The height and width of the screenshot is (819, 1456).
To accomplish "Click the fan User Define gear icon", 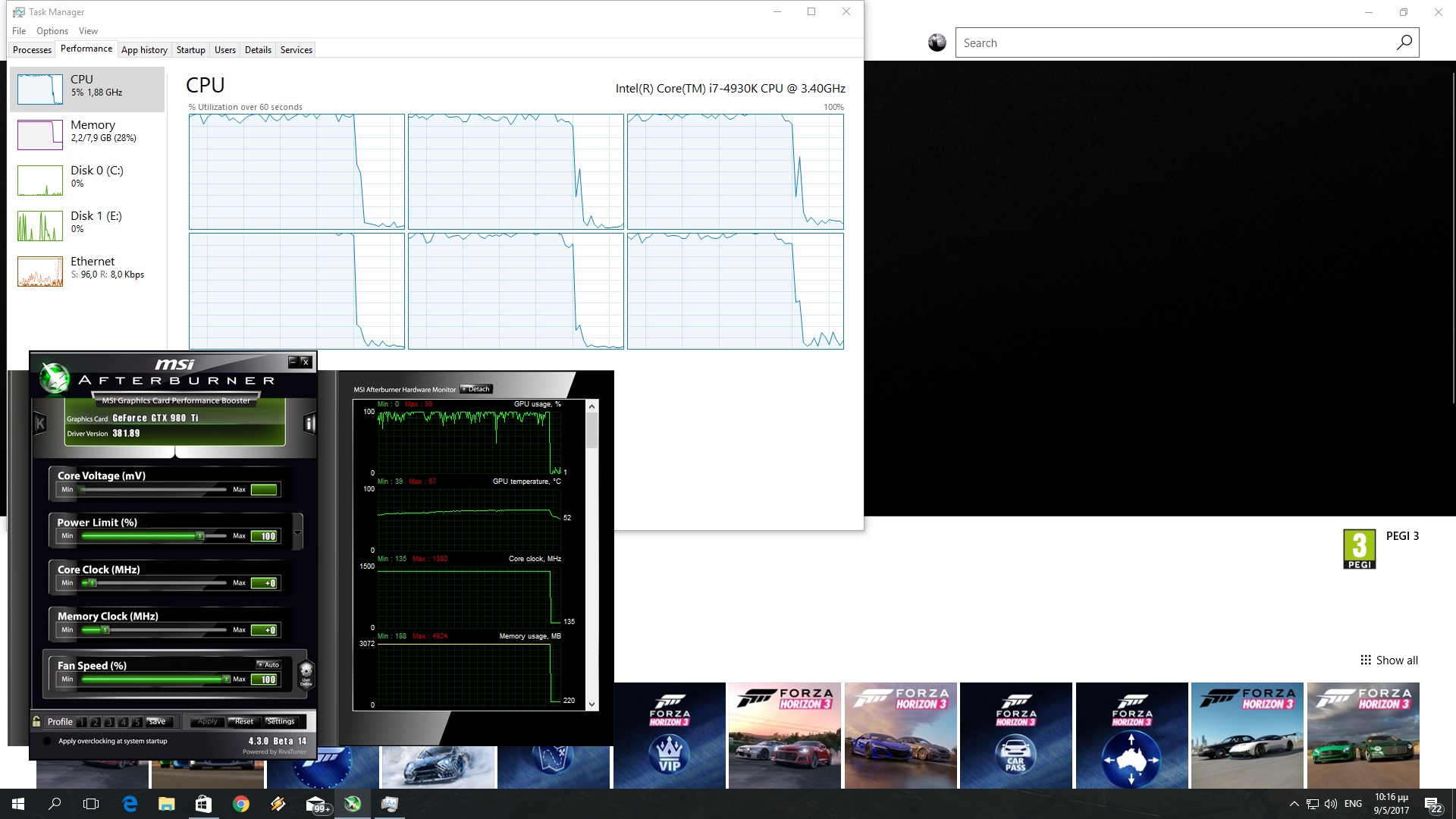I will click(x=306, y=672).
